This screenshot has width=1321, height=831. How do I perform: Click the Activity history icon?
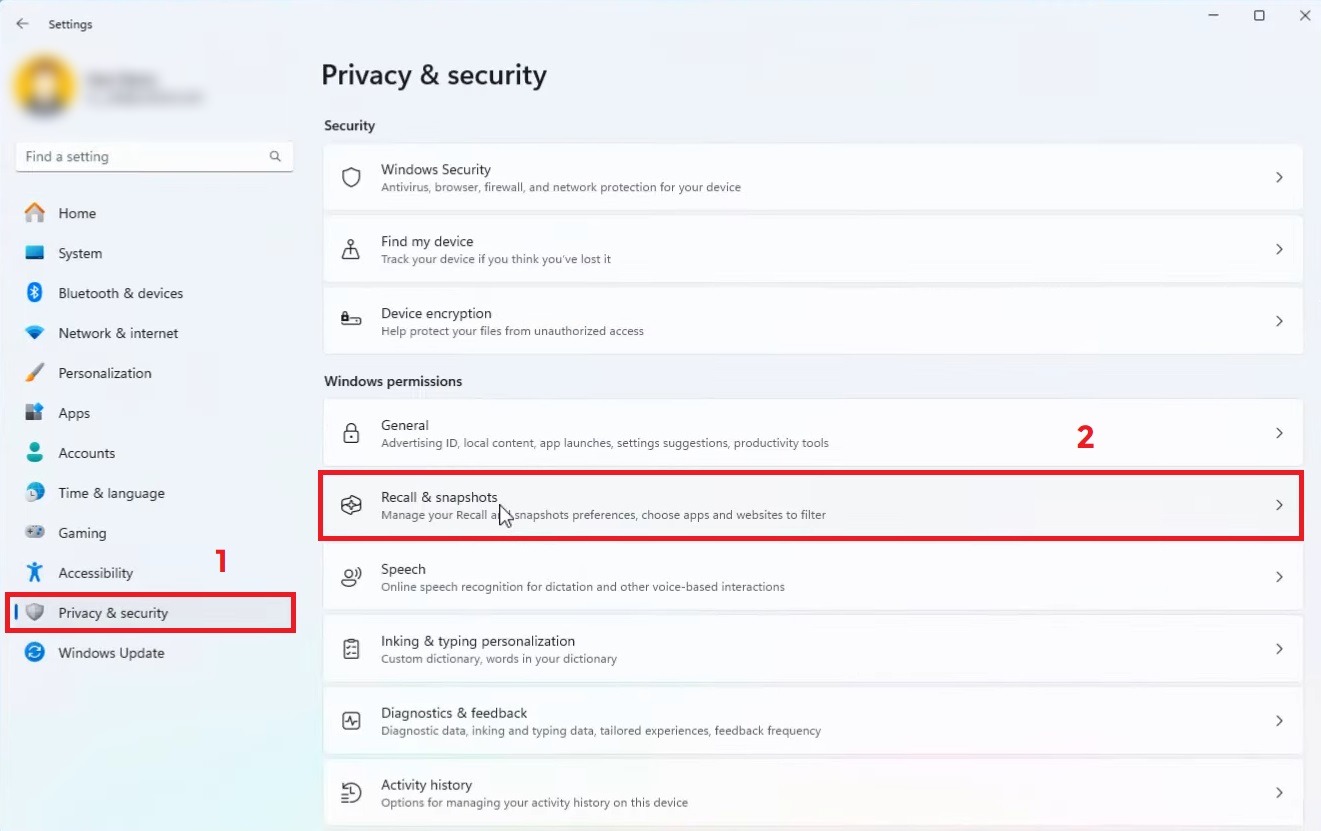351,793
